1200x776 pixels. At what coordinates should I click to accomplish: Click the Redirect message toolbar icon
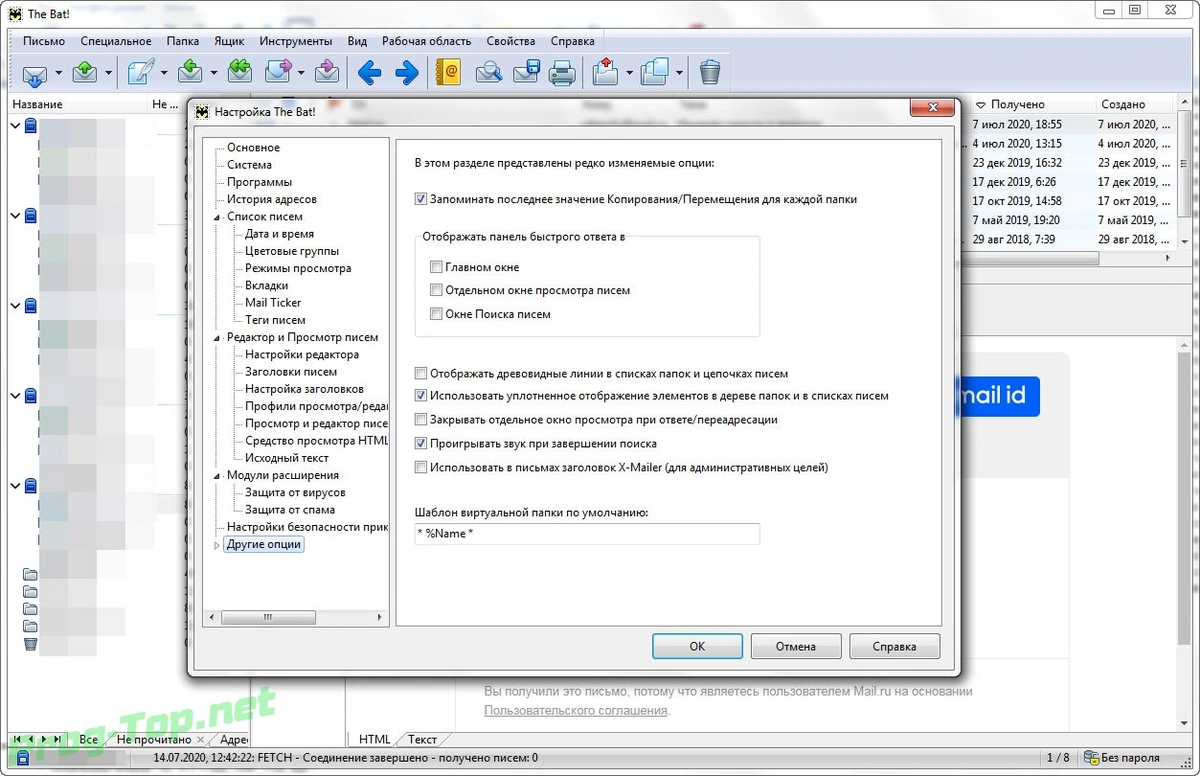click(326, 73)
